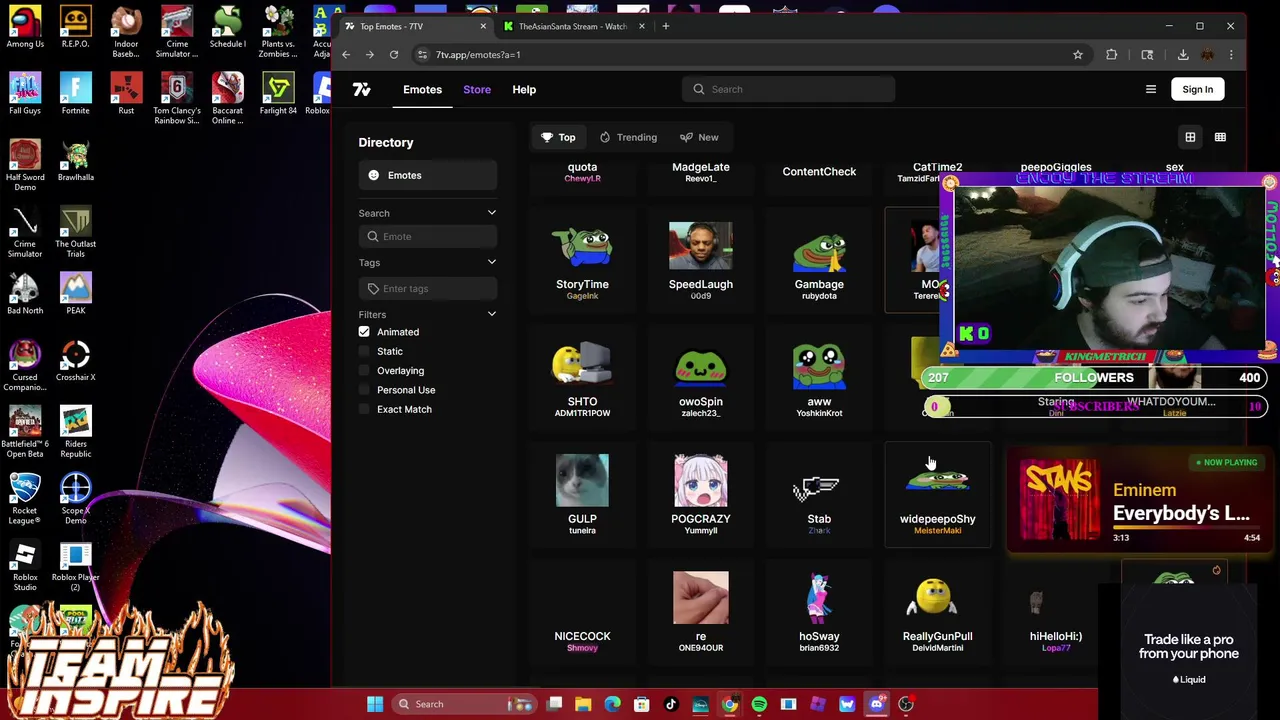Open the owoSpin emote
1280x720 pixels.
pos(701,378)
